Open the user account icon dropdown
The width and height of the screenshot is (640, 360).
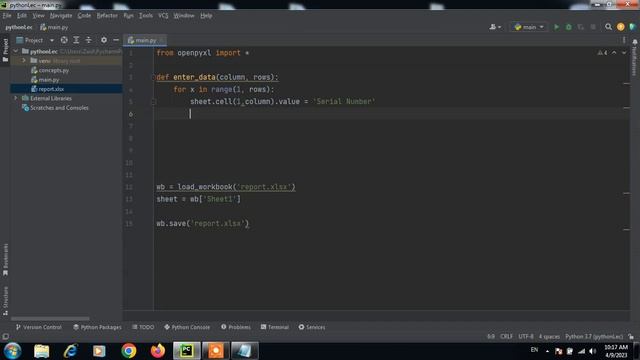[x=495, y=27]
